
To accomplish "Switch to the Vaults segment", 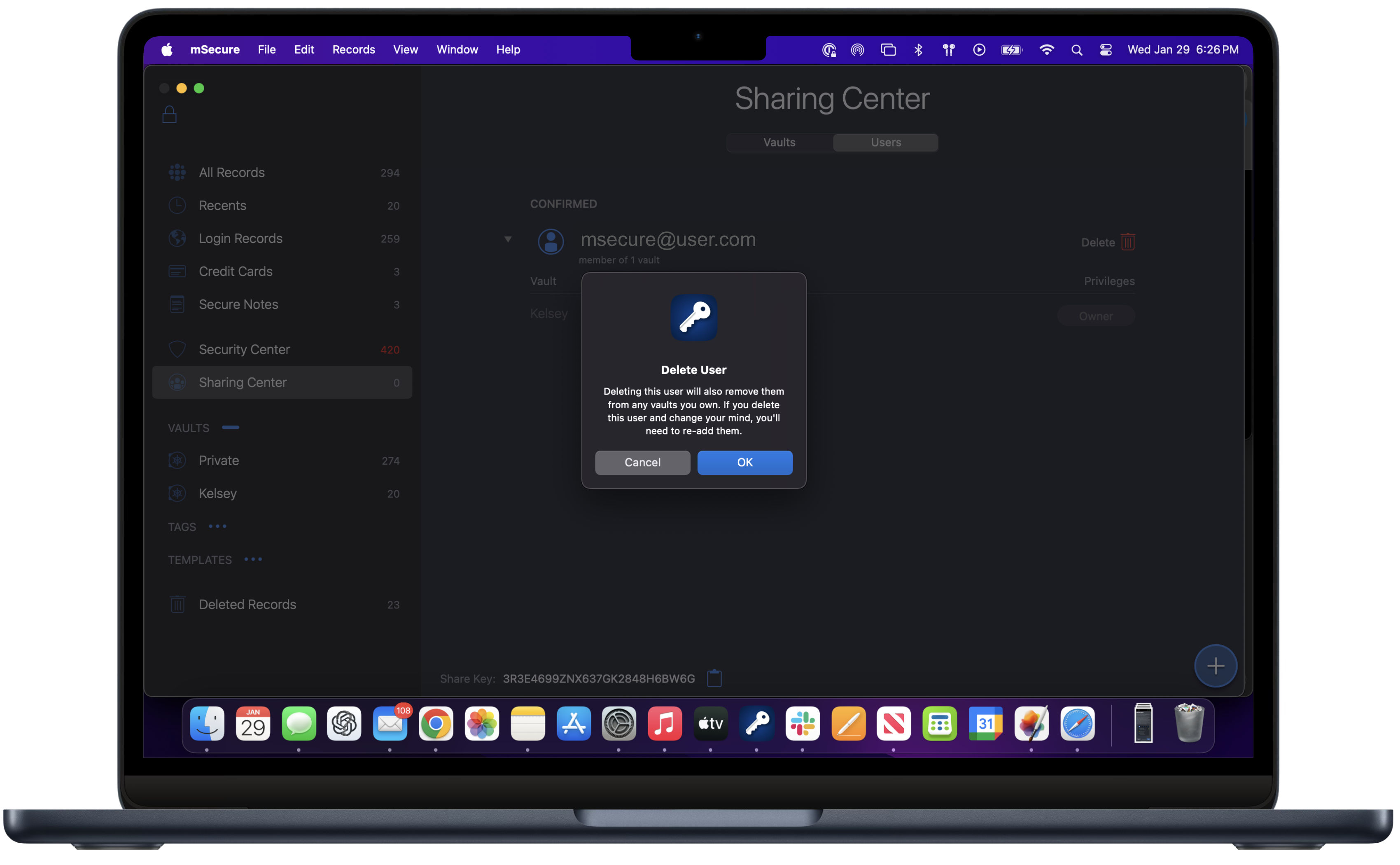I will (779, 143).
